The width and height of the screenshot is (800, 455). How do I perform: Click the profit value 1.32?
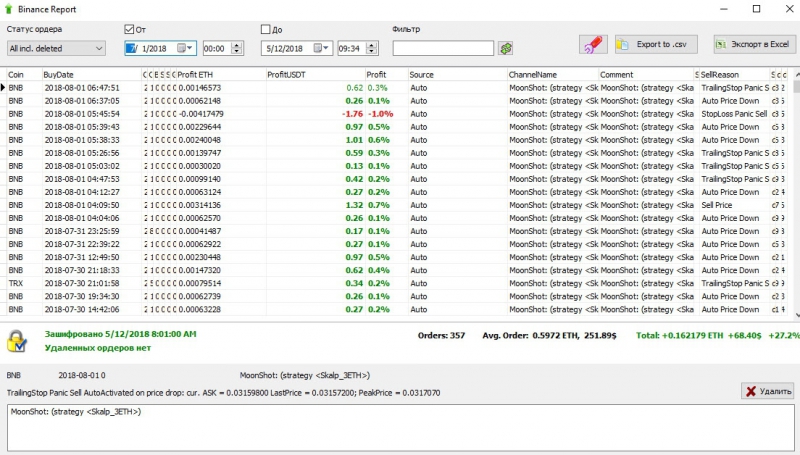[354, 205]
